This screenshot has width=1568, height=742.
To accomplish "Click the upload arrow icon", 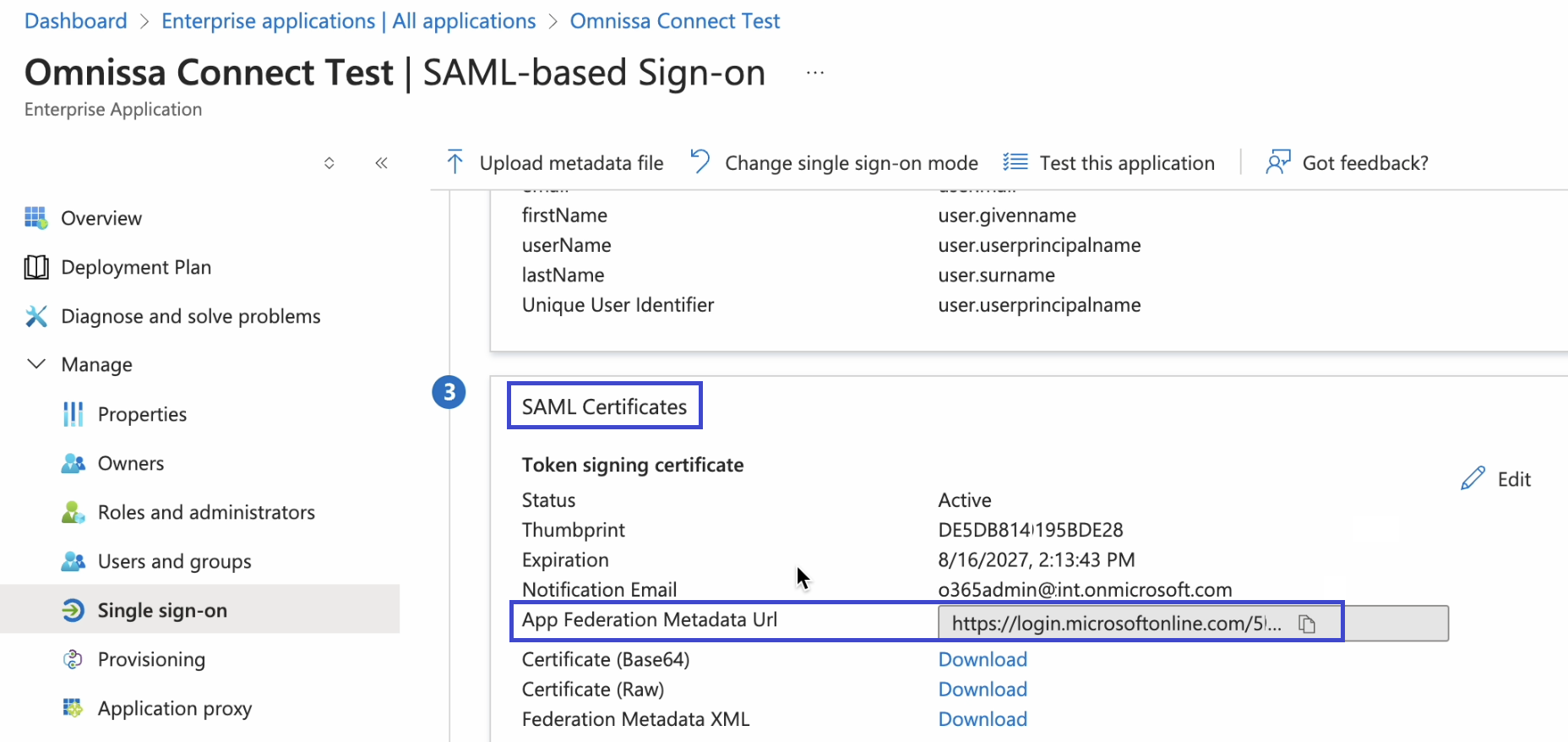I will pyautogui.click(x=455, y=161).
